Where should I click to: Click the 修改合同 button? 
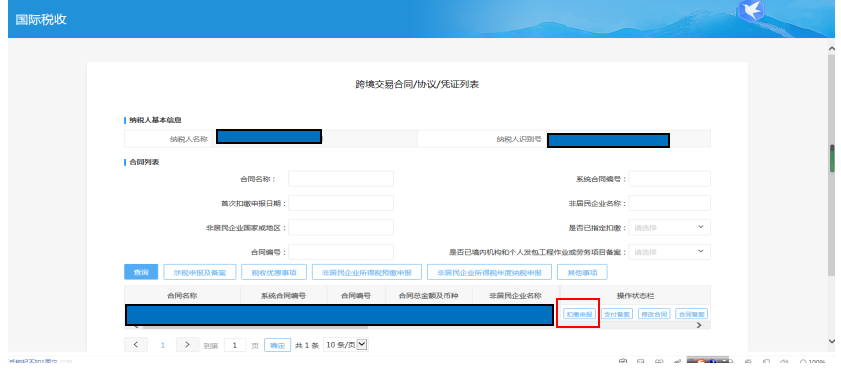pyautogui.click(x=654, y=314)
